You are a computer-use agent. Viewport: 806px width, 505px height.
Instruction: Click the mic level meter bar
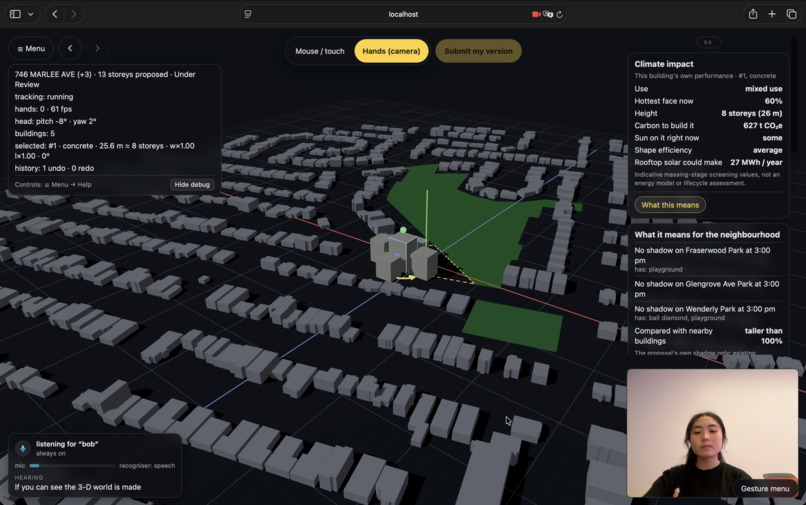72,465
